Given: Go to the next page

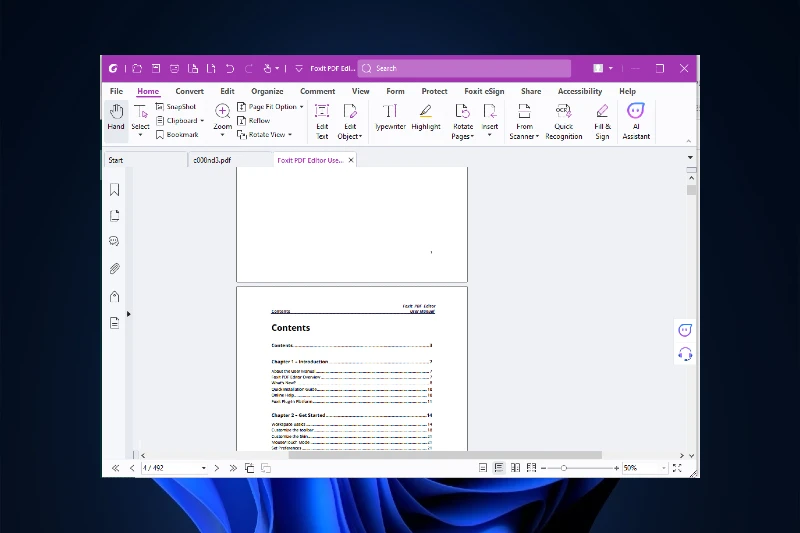Looking at the screenshot, I should click(x=217, y=468).
